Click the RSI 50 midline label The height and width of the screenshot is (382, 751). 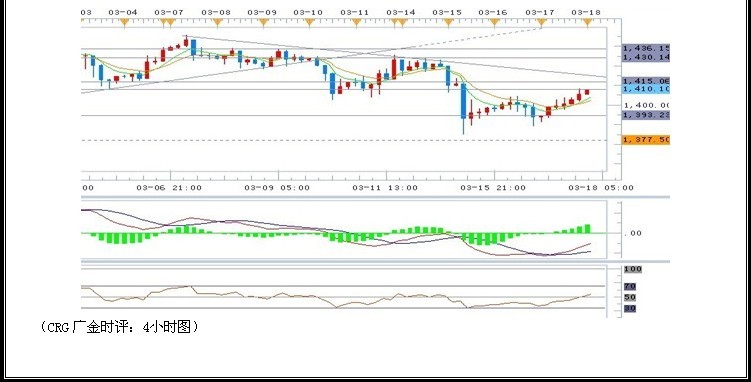click(x=630, y=297)
